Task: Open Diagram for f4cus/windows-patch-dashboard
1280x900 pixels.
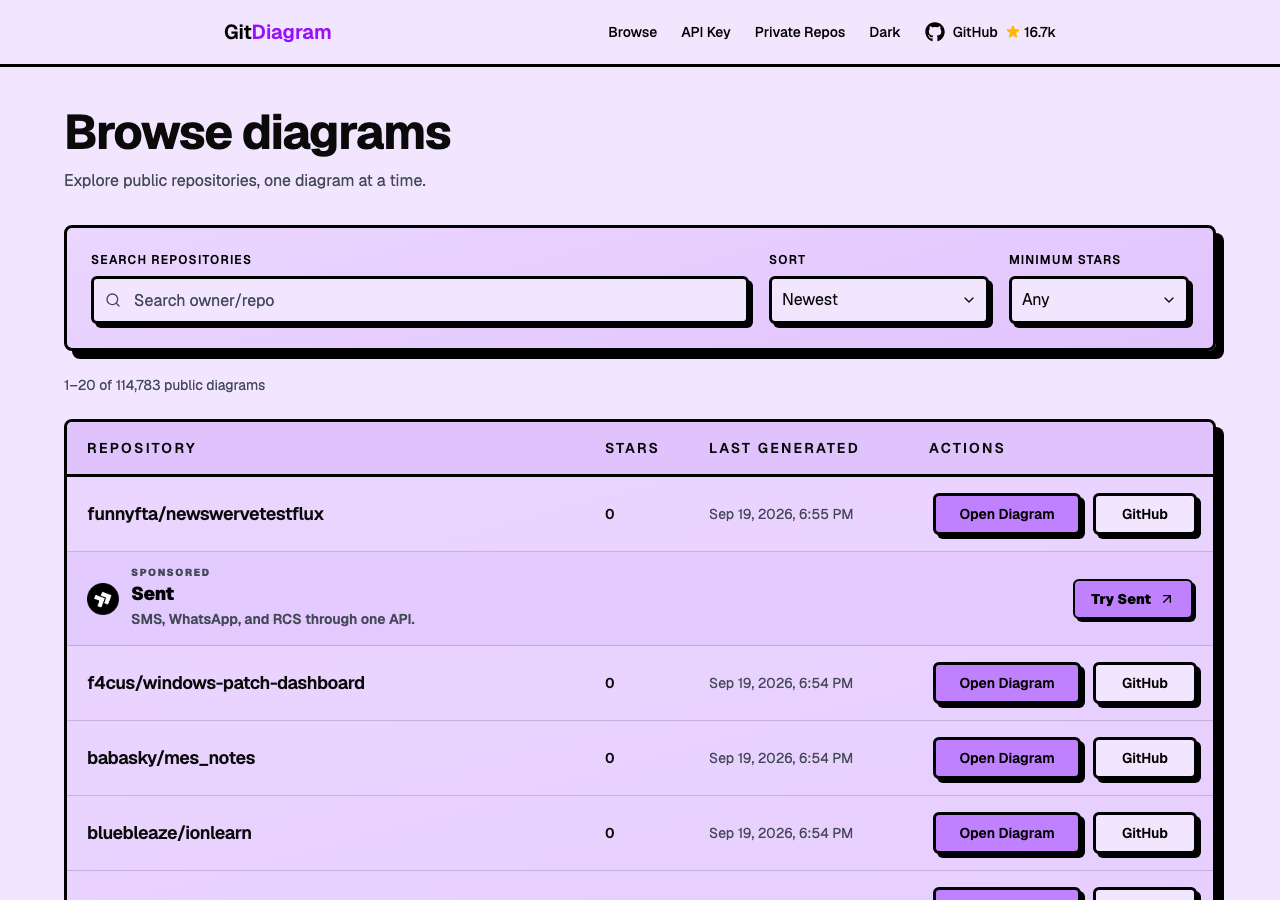Action: coord(1007,683)
